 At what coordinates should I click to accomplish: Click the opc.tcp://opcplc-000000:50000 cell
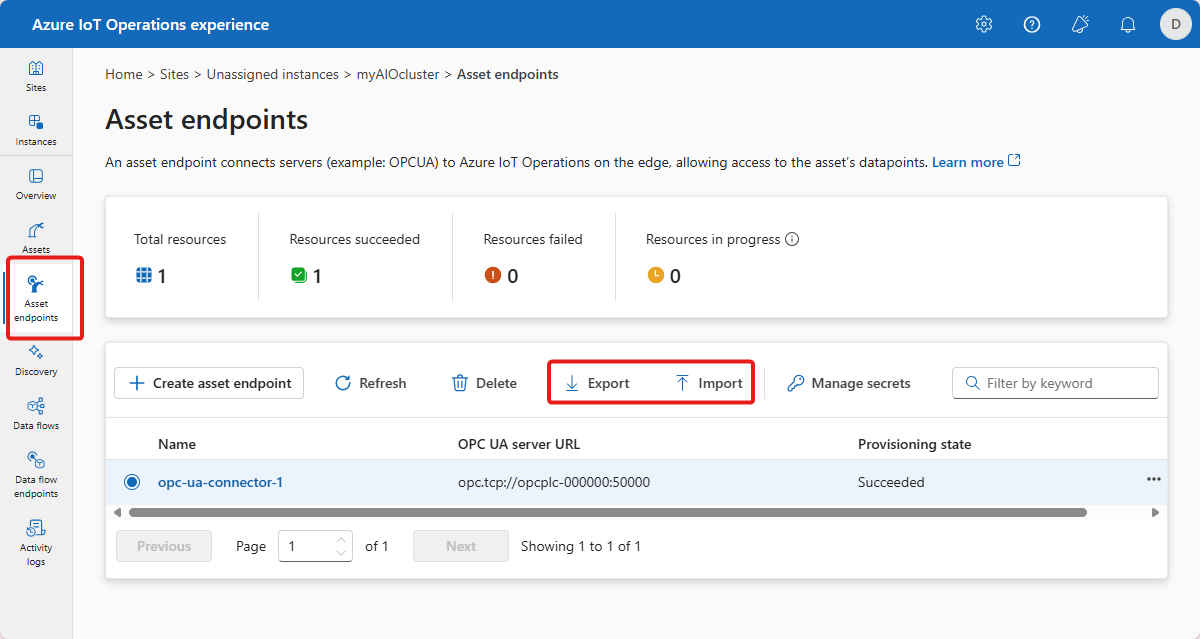[x=554, y=482]
